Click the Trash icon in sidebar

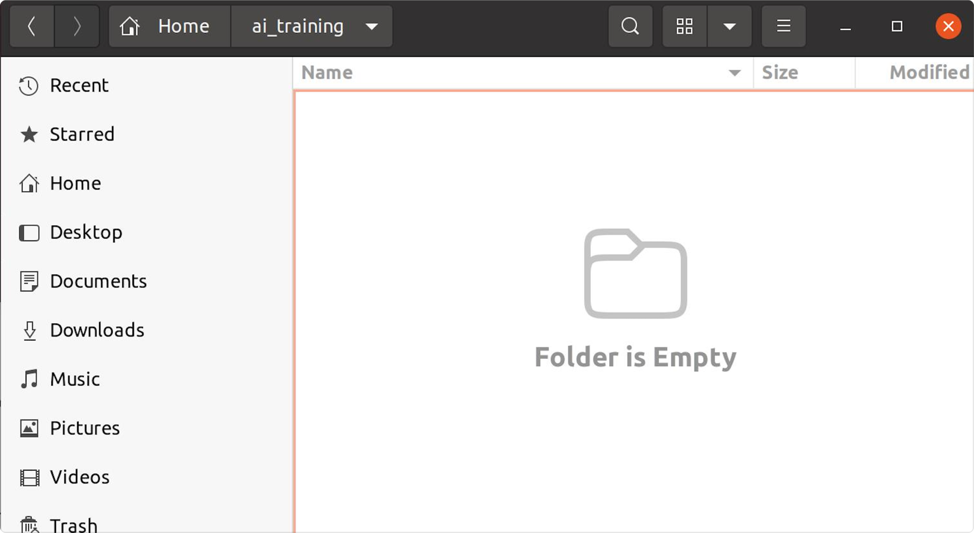[x=30, y=525]
